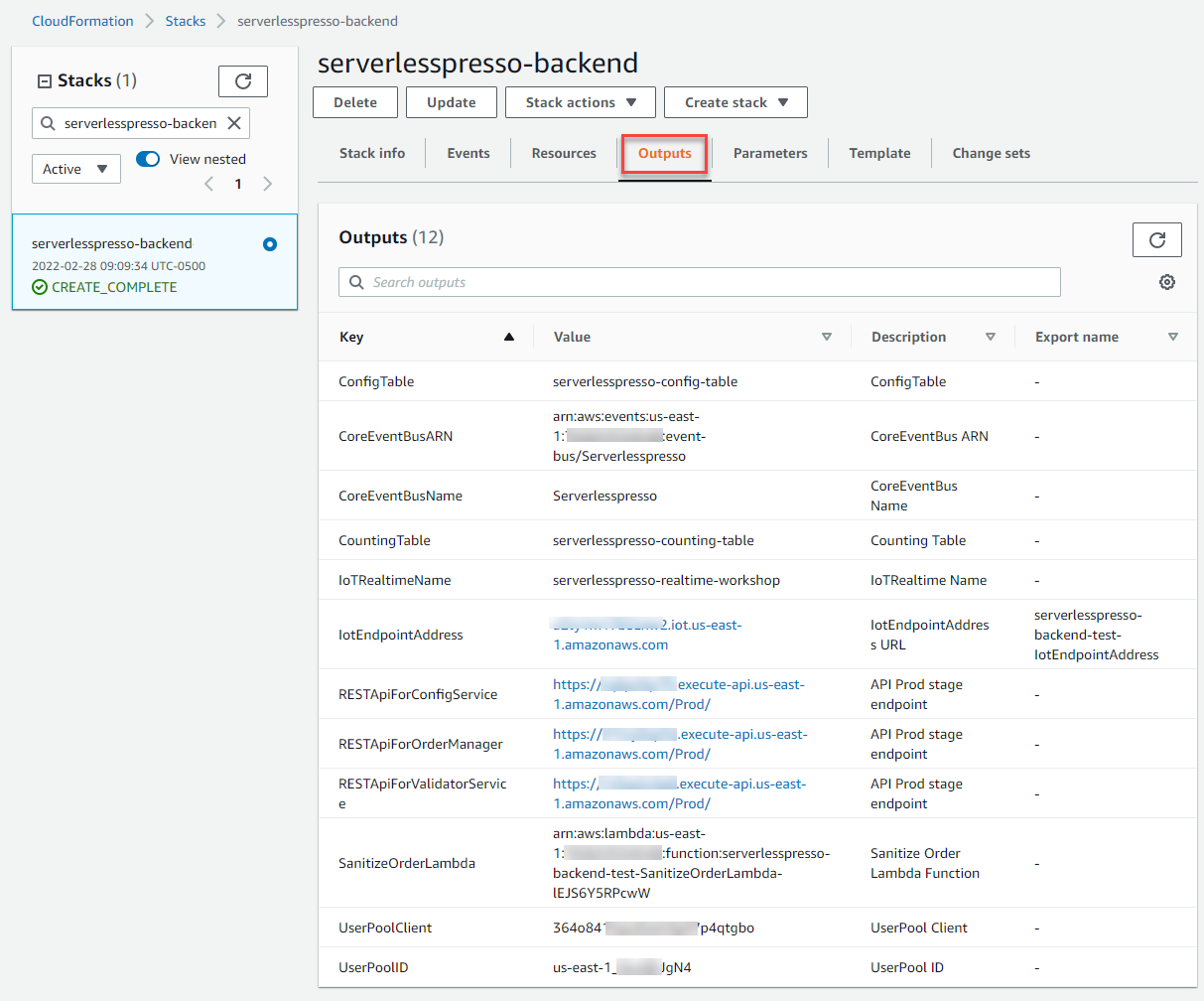Click the Counting Table description cell
The height and width of the screenshot is (1001, 1204).
(x=918, y=540)
